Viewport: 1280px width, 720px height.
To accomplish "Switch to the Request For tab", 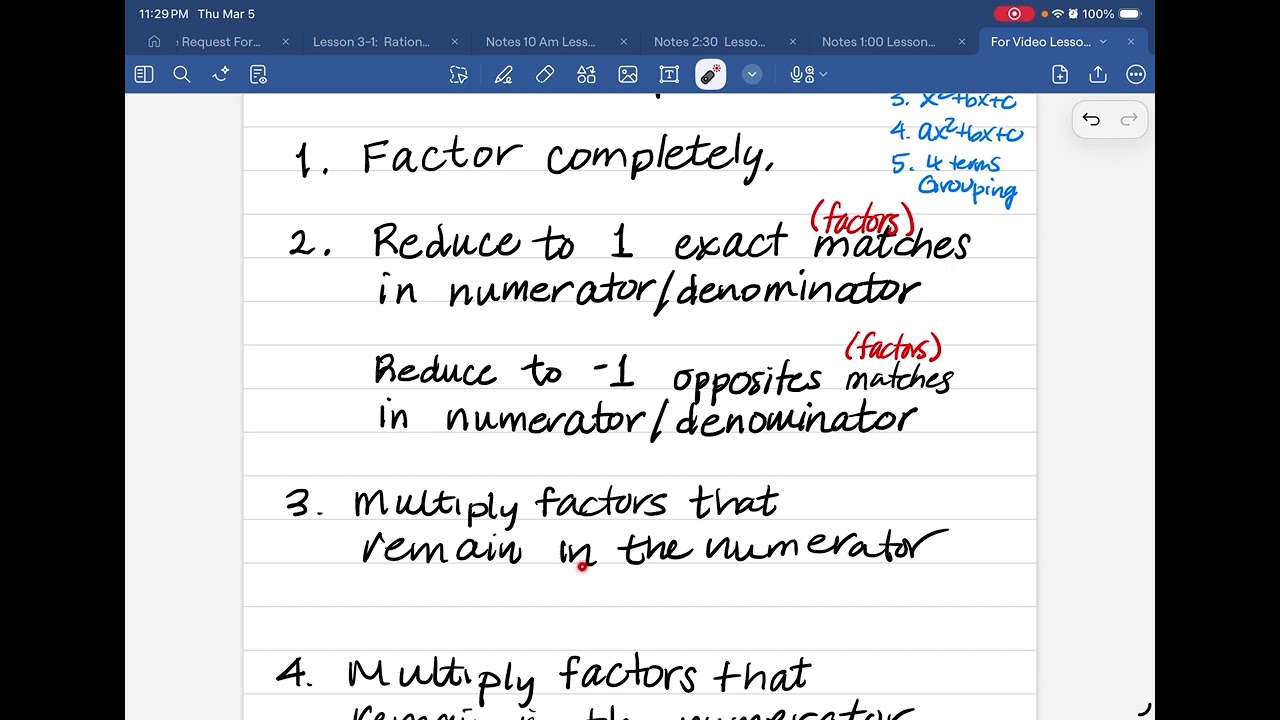I will pos(219,42).
